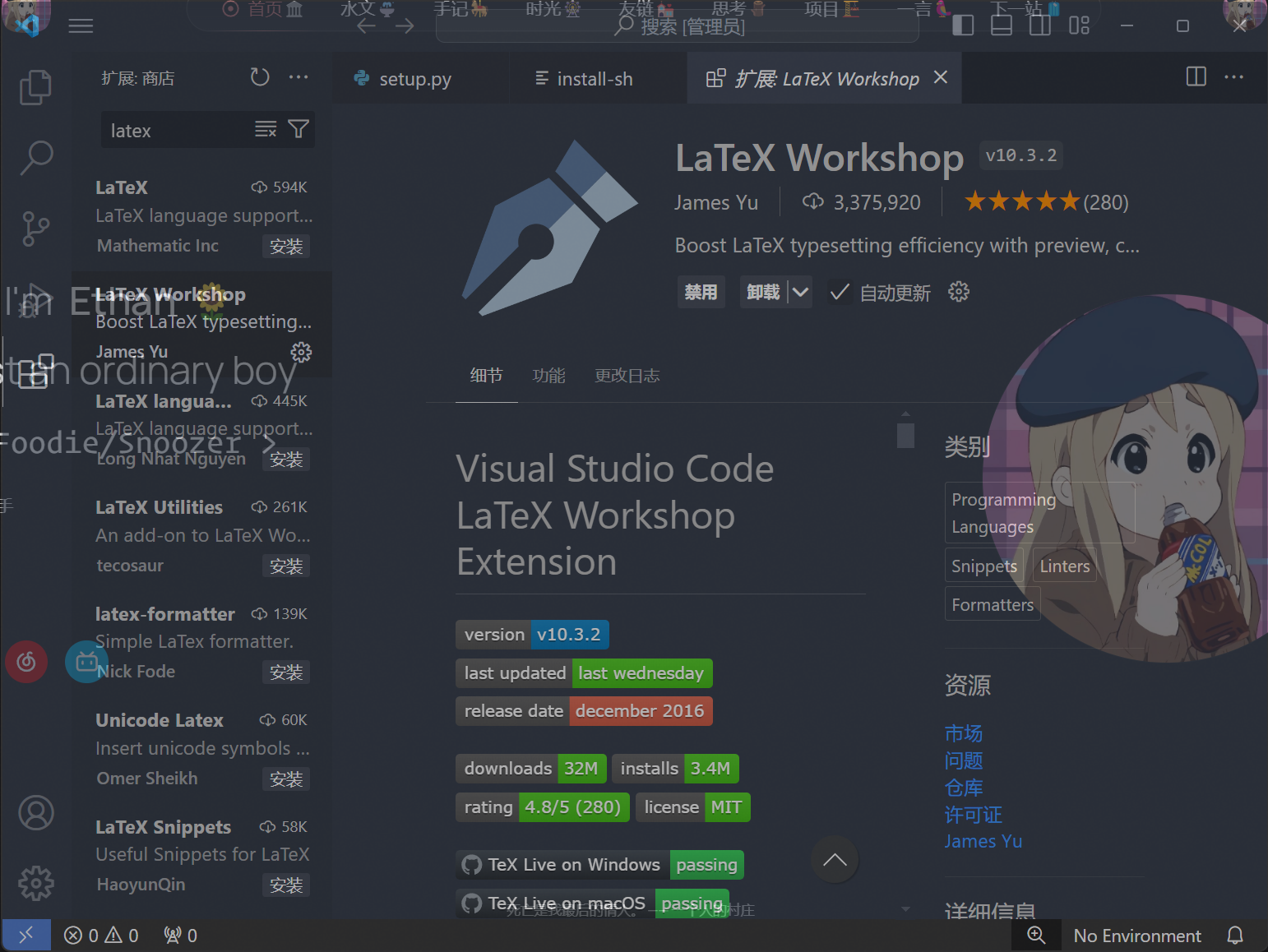Open the Source Control view
The image size is (1268, 952).
pos(35,229)
